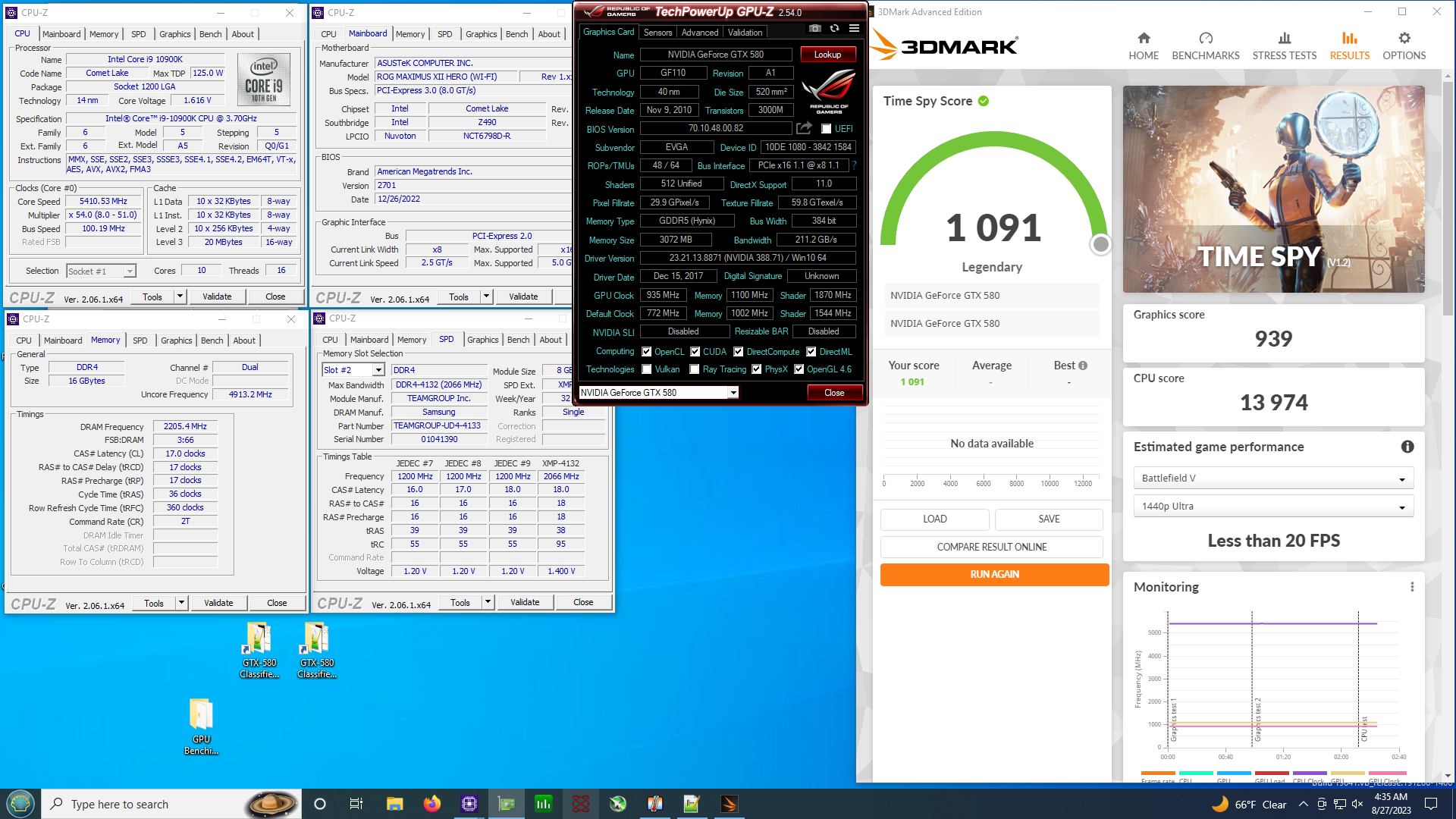
Task: Click the 3DMark orange taskbar icon
Action: click(x=730, y=804)
